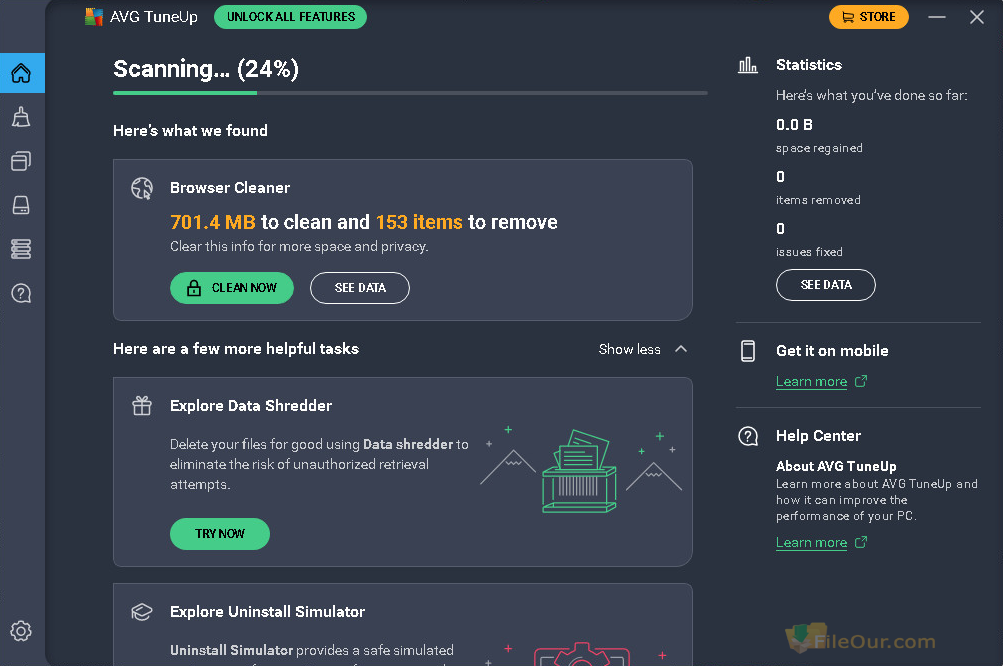Viewport: 1003px width, 666px height.
Task: Click the gift icon beside Explore Data Shredder
Action: [142, 406]
